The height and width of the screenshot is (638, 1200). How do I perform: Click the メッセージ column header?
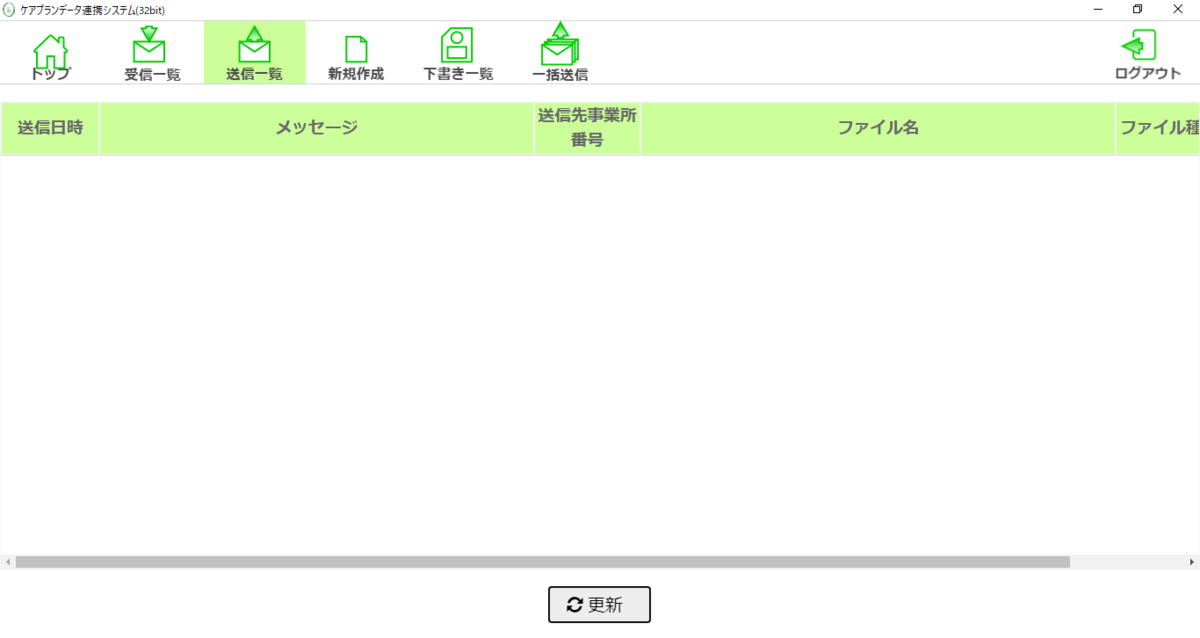point(316,128)
